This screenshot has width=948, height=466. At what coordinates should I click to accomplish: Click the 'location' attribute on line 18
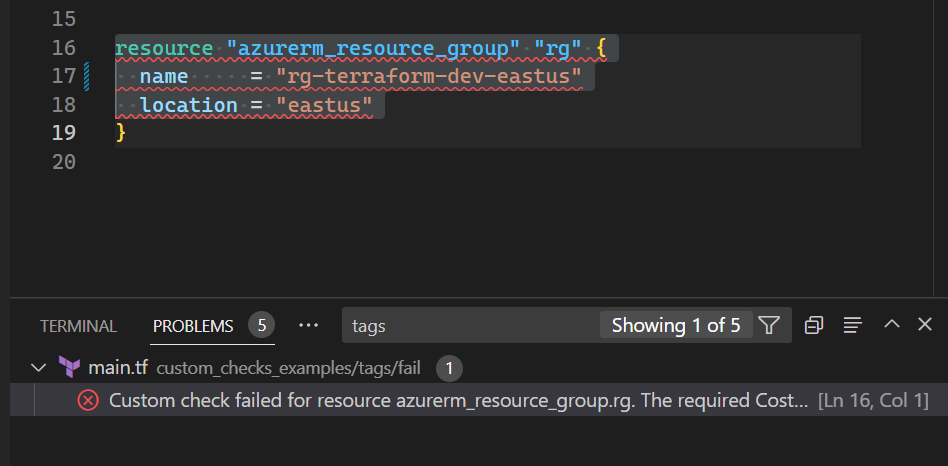pyautogui.click(x=189, y=105)
